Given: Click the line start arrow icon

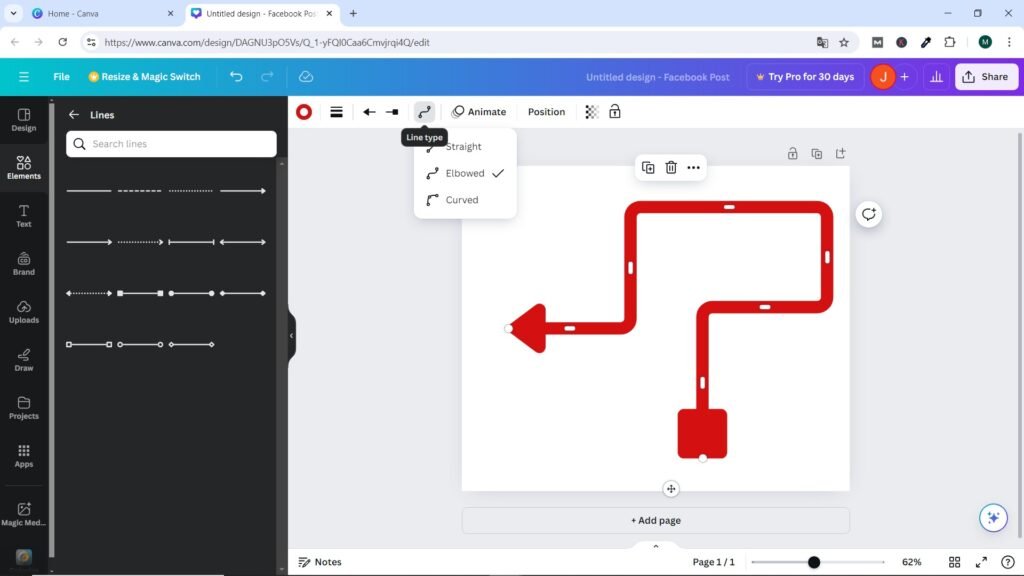Looking at the screenshot, I should [x=369, y=112].
